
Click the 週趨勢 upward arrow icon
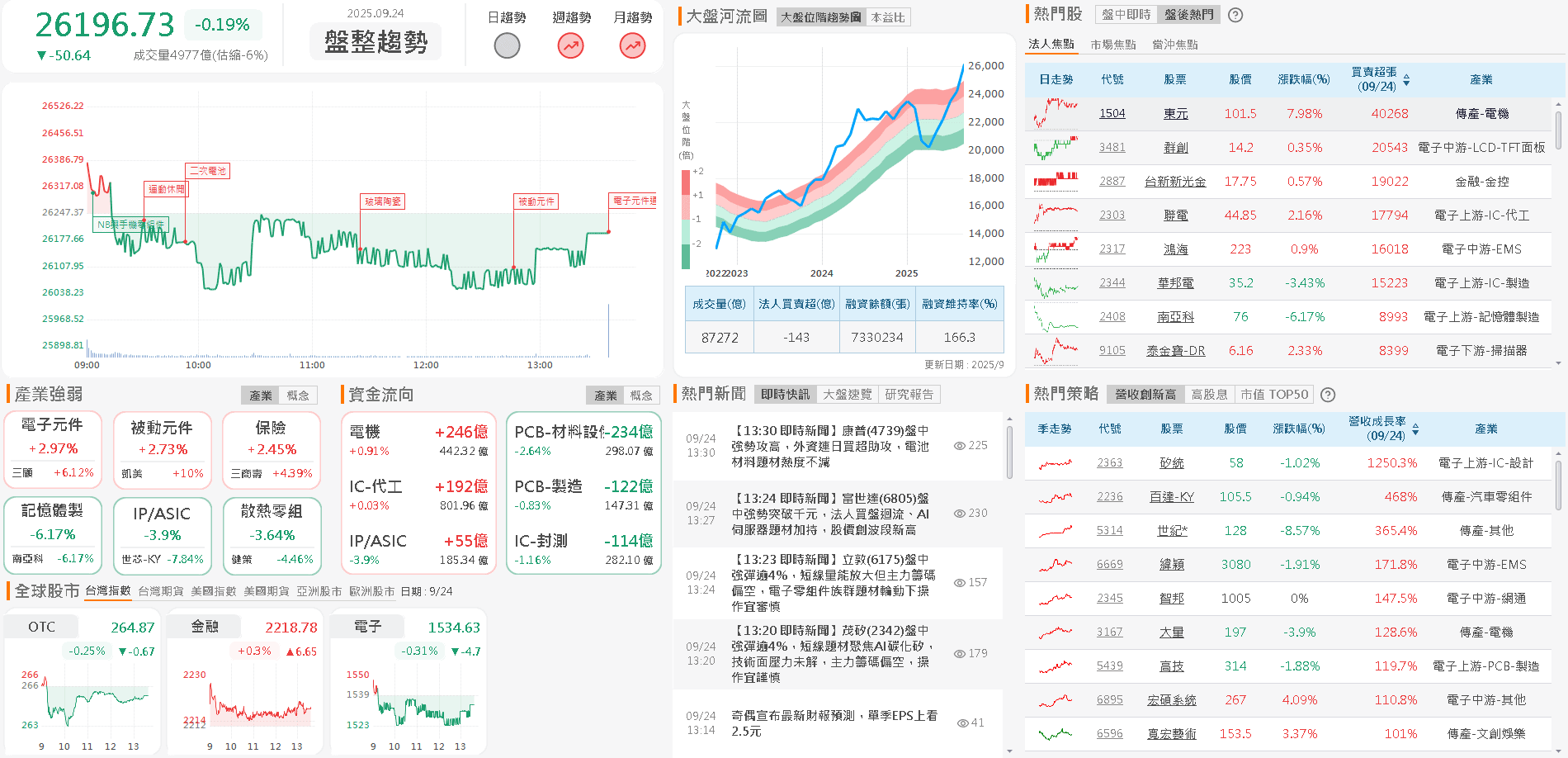[569, 45]
